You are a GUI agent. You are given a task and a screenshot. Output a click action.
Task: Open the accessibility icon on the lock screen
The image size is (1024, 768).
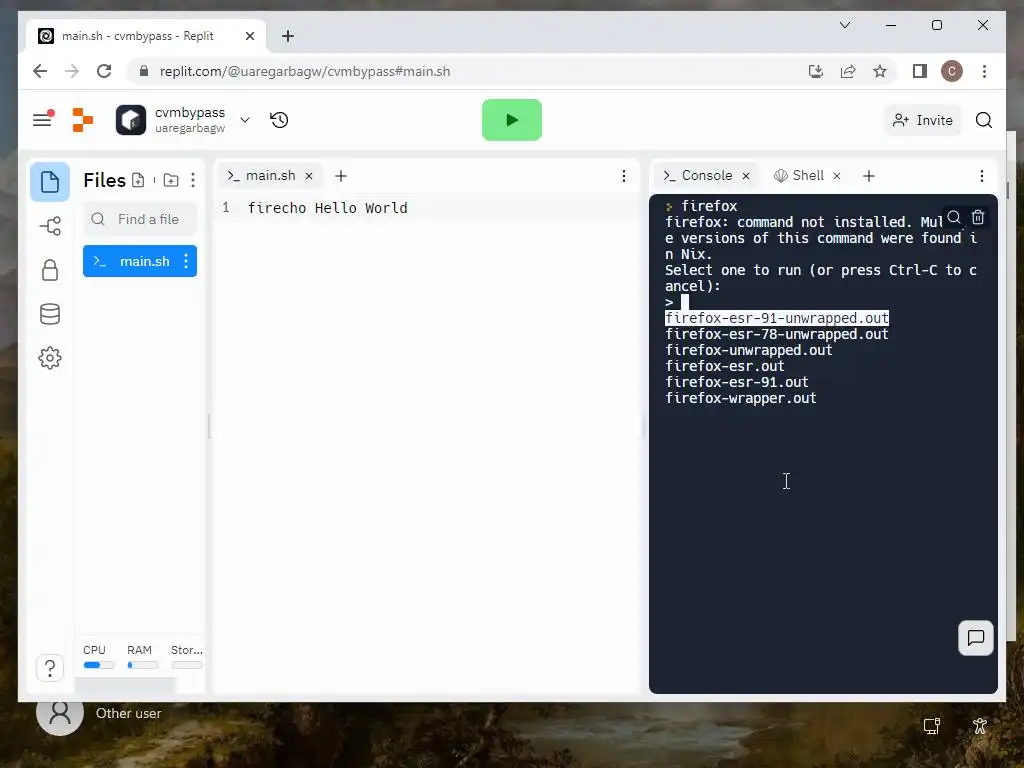pos(980,726)
